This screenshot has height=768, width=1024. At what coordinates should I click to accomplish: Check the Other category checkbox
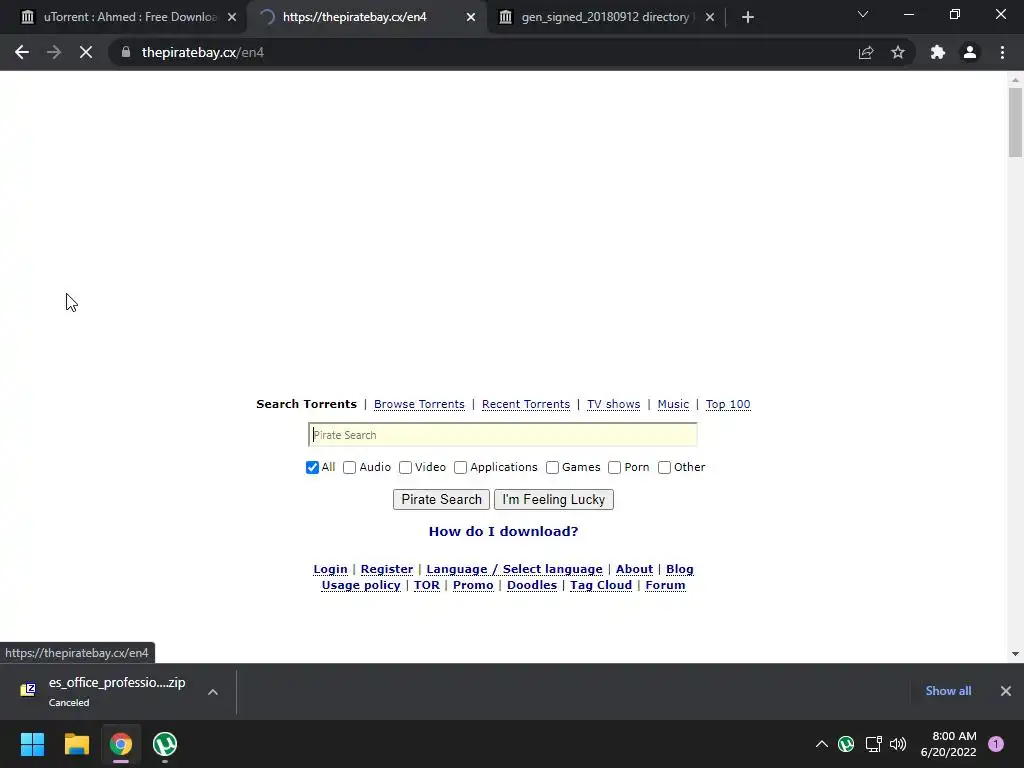click(x=664, y=468)
